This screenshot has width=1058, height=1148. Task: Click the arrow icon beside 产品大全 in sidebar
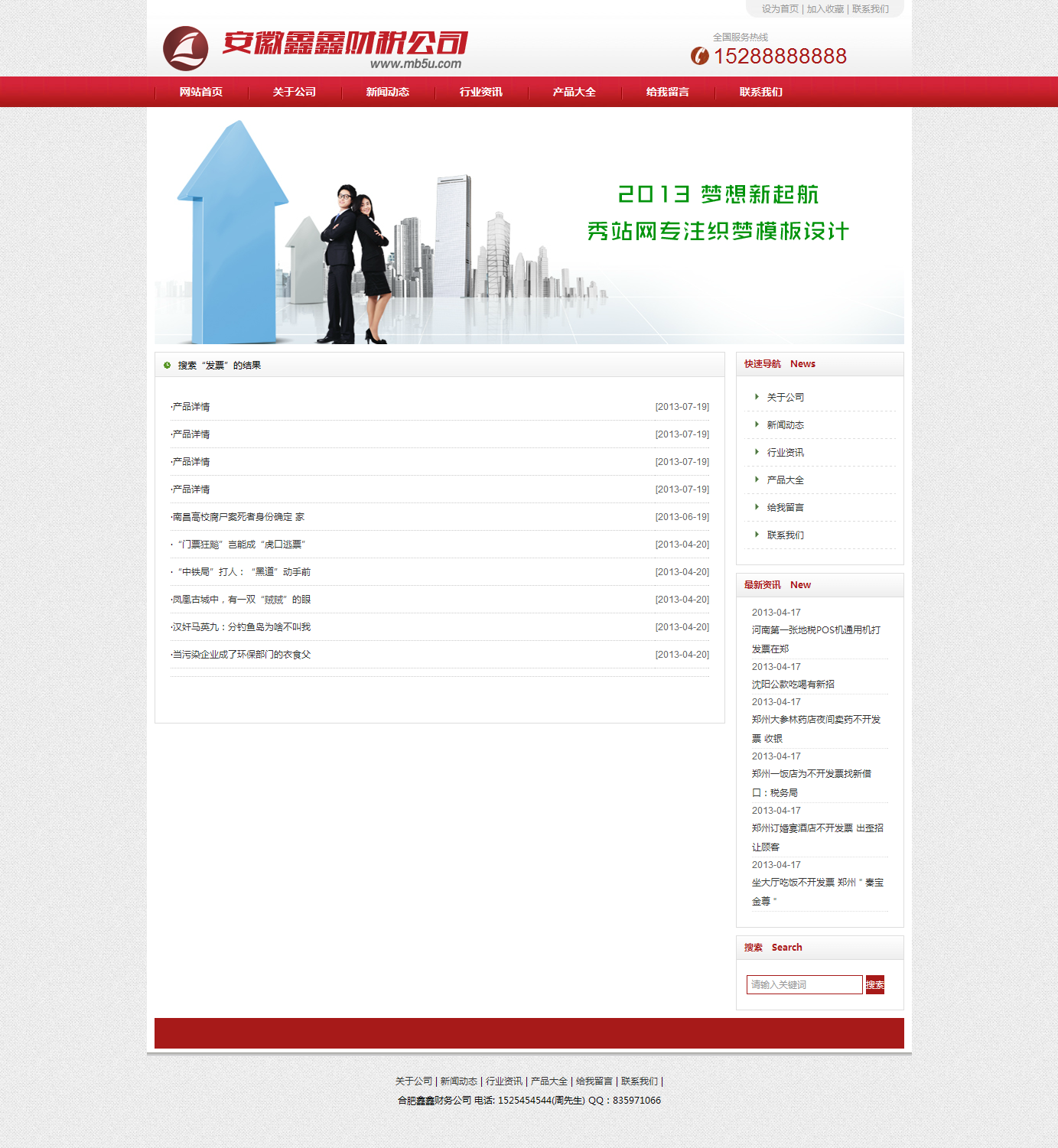[757, 480]
